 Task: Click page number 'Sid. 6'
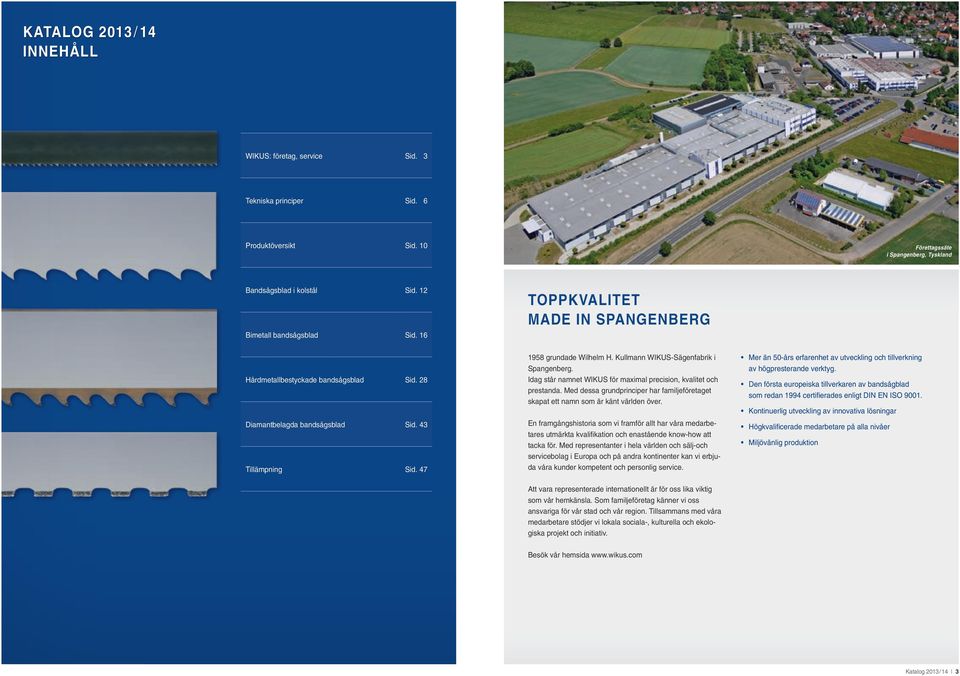[416, 201]
